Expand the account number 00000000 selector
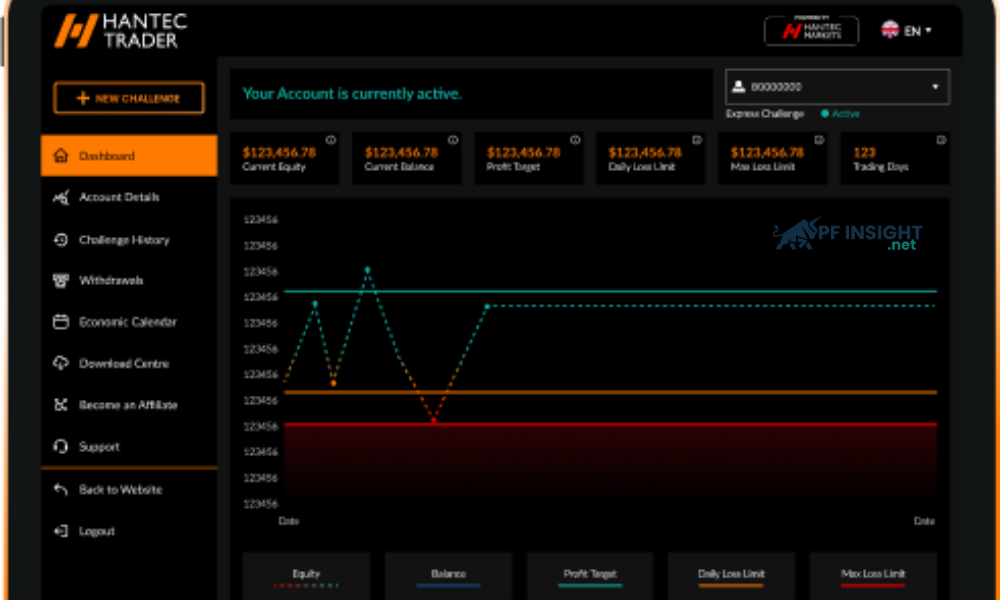Viewport: 1000px width, 600px height. coord(837,87)
